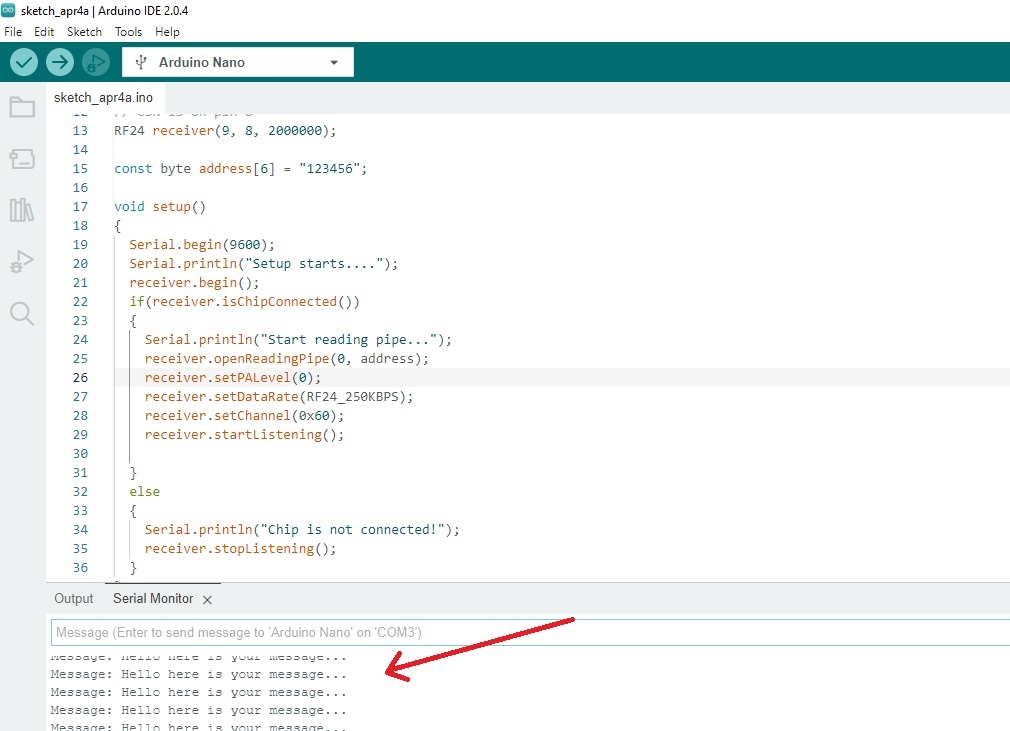Click the Serial.begin(9600) line

202,245
